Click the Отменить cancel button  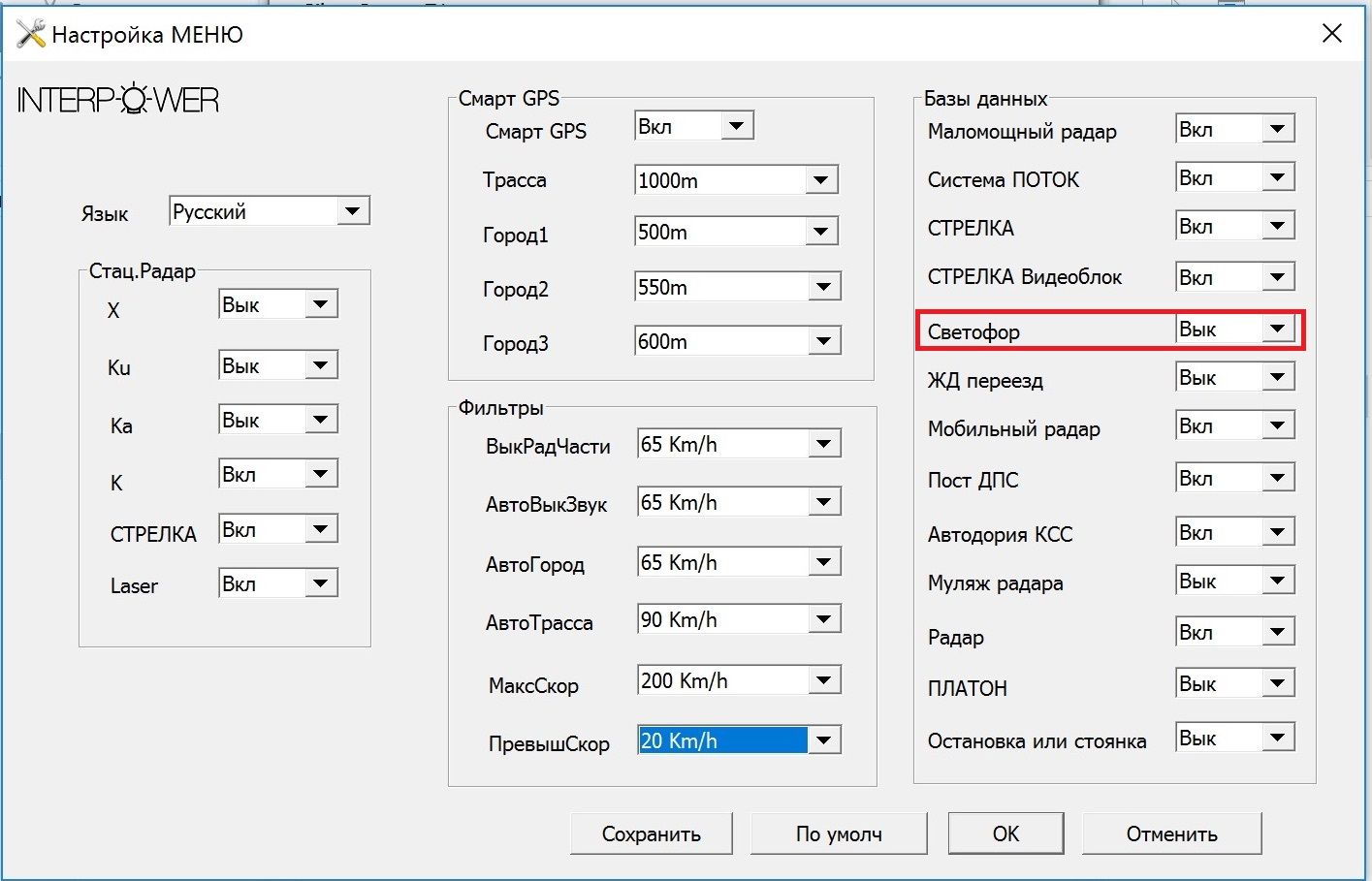(1171, 834)
